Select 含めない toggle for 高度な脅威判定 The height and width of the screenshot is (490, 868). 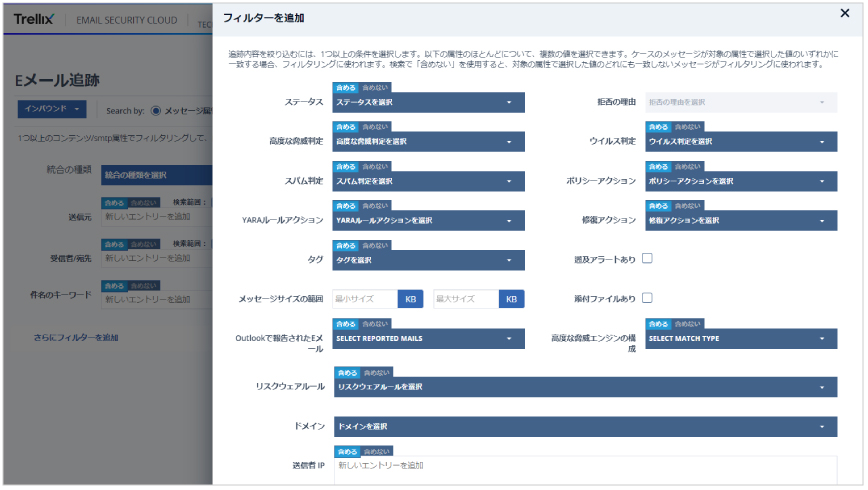(x=375, y=127)
